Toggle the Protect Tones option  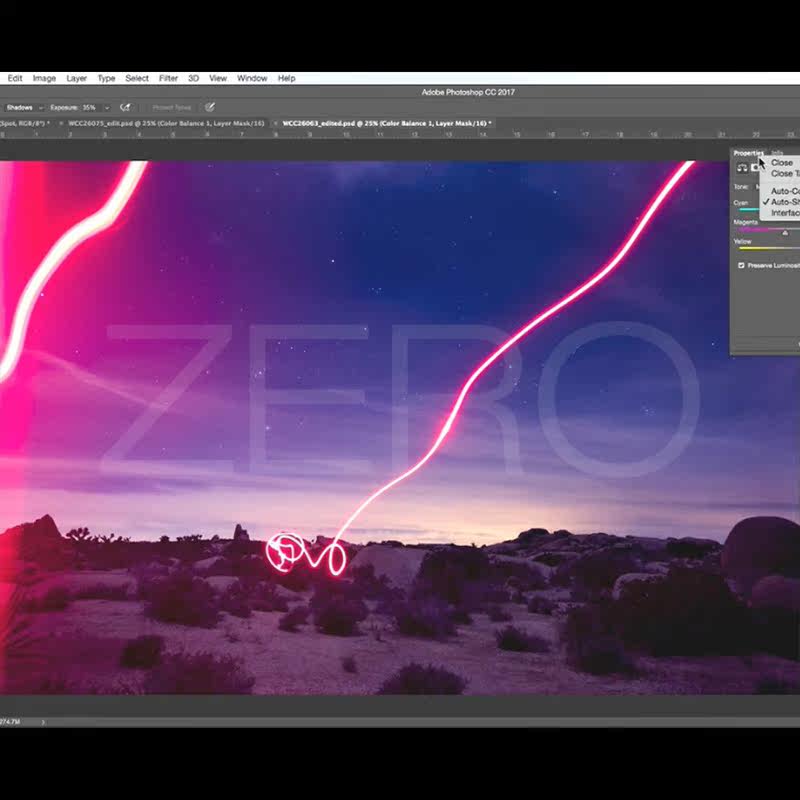[x=171, y=107]
